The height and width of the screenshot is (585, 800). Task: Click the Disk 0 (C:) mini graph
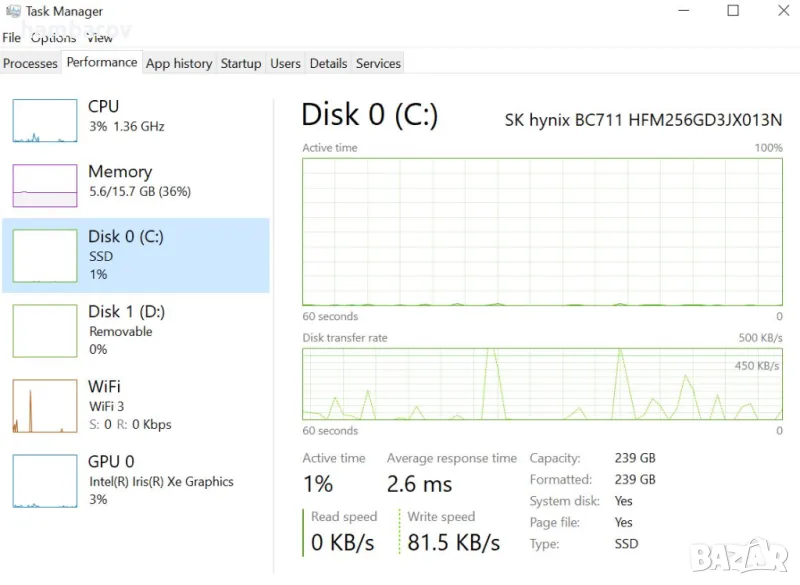coord(45,255)
